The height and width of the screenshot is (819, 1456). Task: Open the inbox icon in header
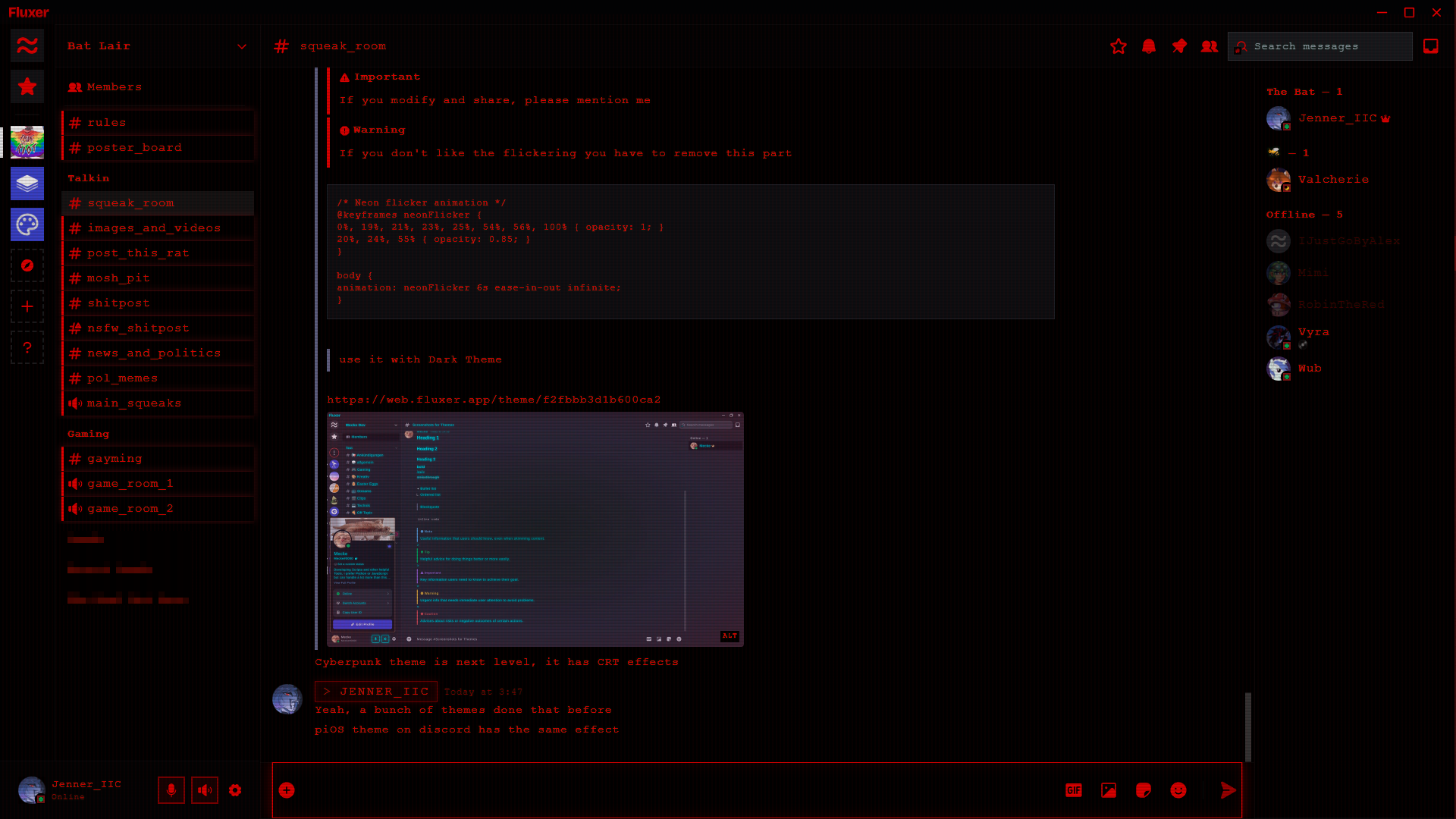(x=1431, y=46)
